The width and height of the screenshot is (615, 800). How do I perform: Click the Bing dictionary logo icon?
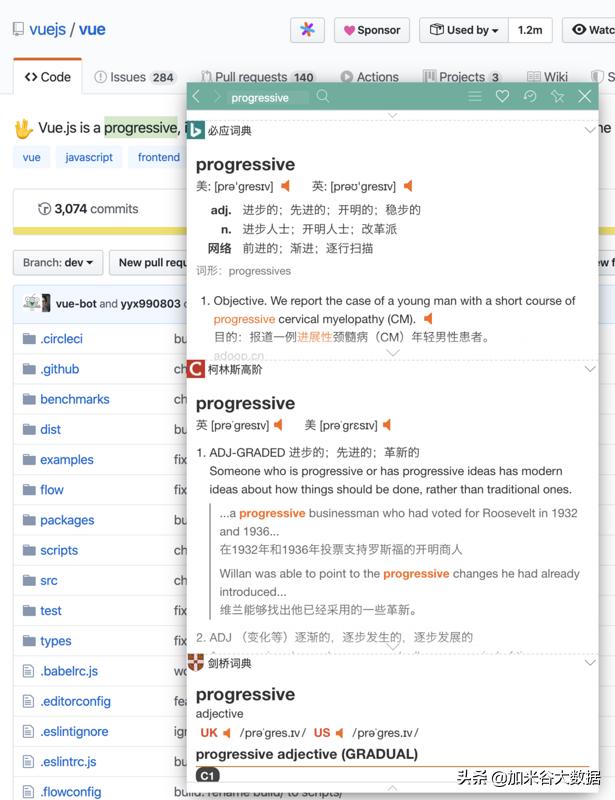(195, 130)
